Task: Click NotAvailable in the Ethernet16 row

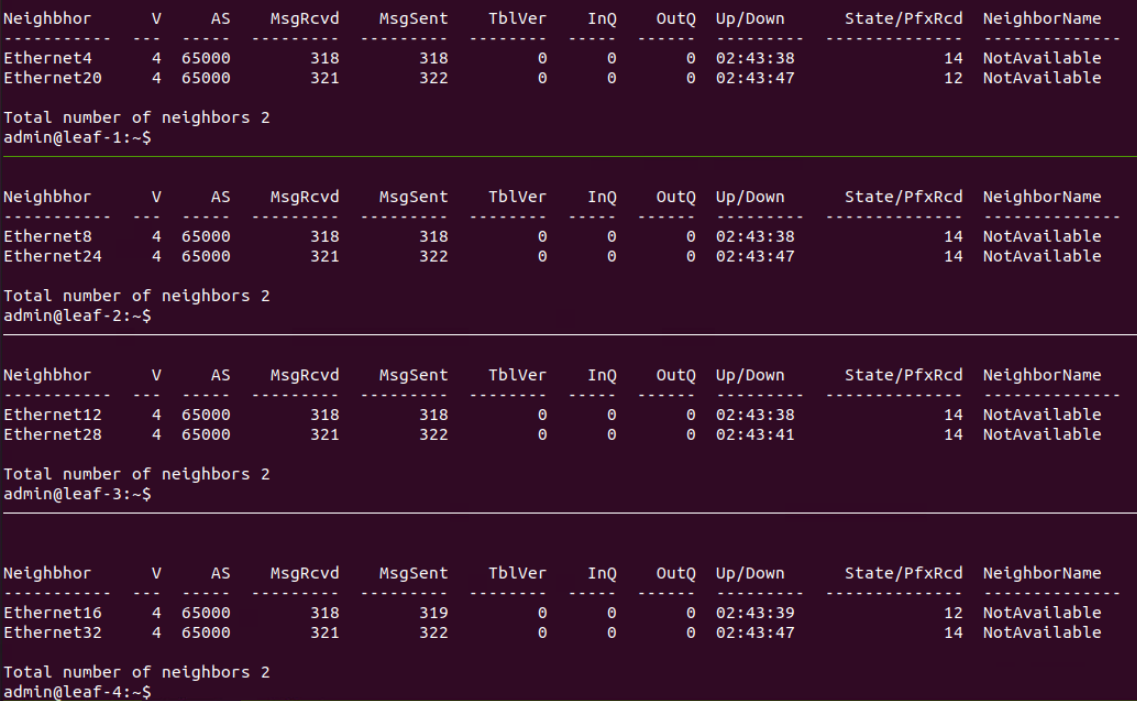Action: (x=1042, y=613)
